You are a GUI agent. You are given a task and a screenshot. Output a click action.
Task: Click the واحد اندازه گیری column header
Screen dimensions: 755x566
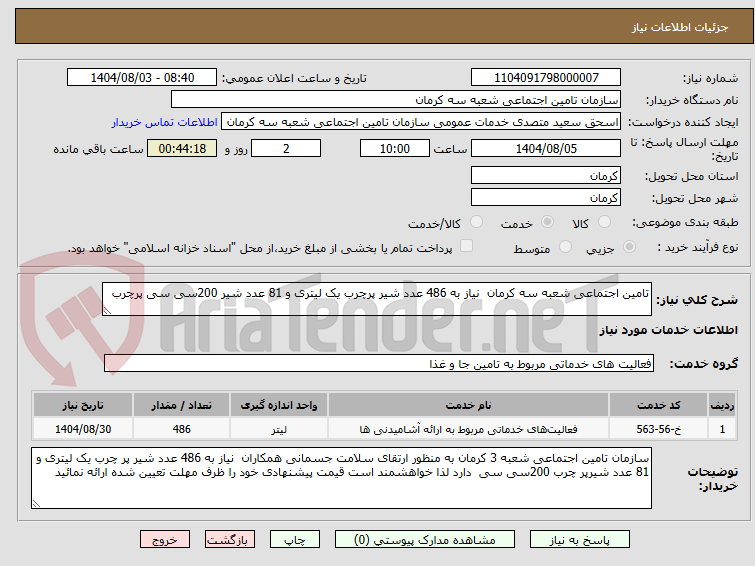(x=279, y=405)
